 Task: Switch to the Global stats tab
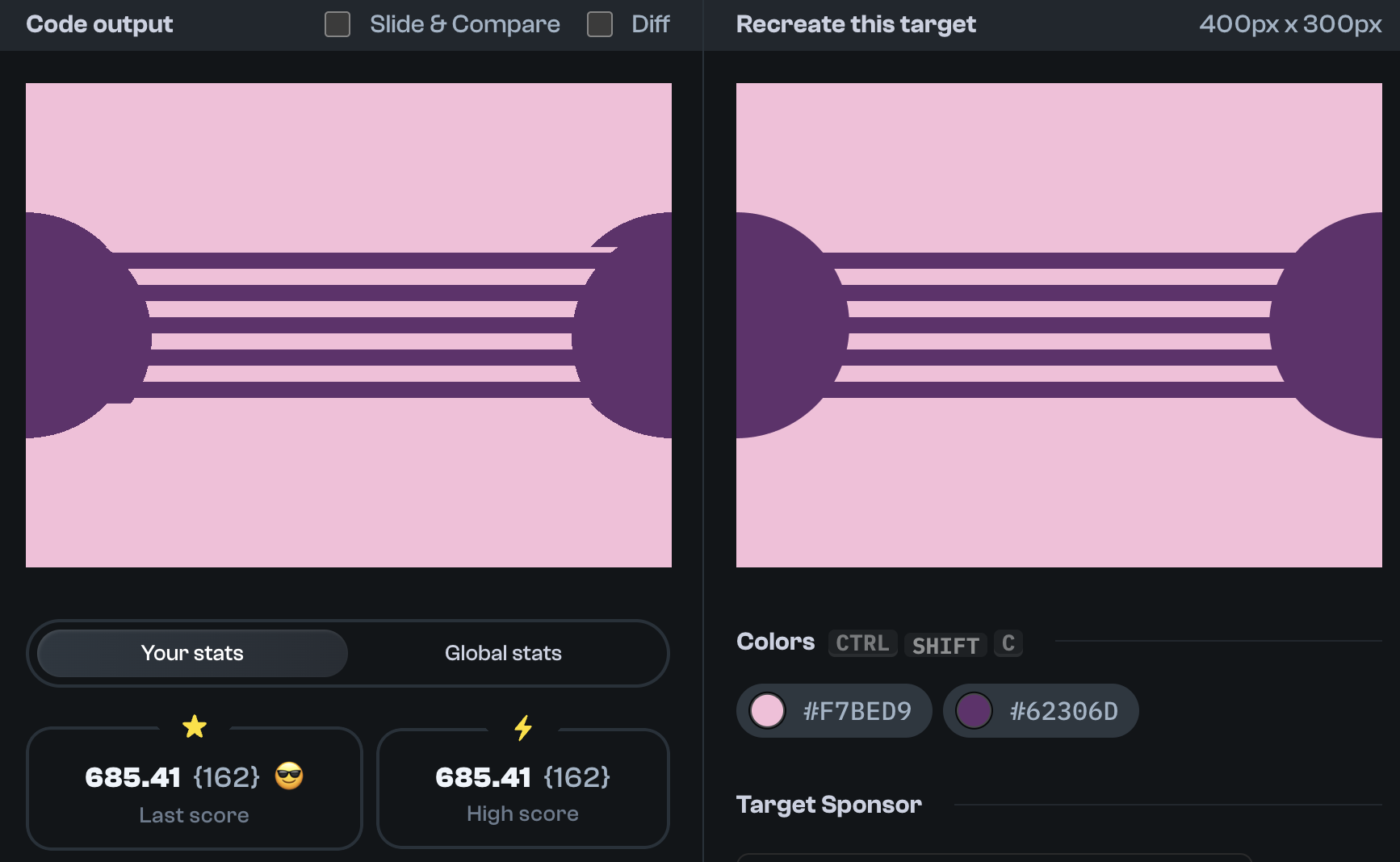(503, 653)
